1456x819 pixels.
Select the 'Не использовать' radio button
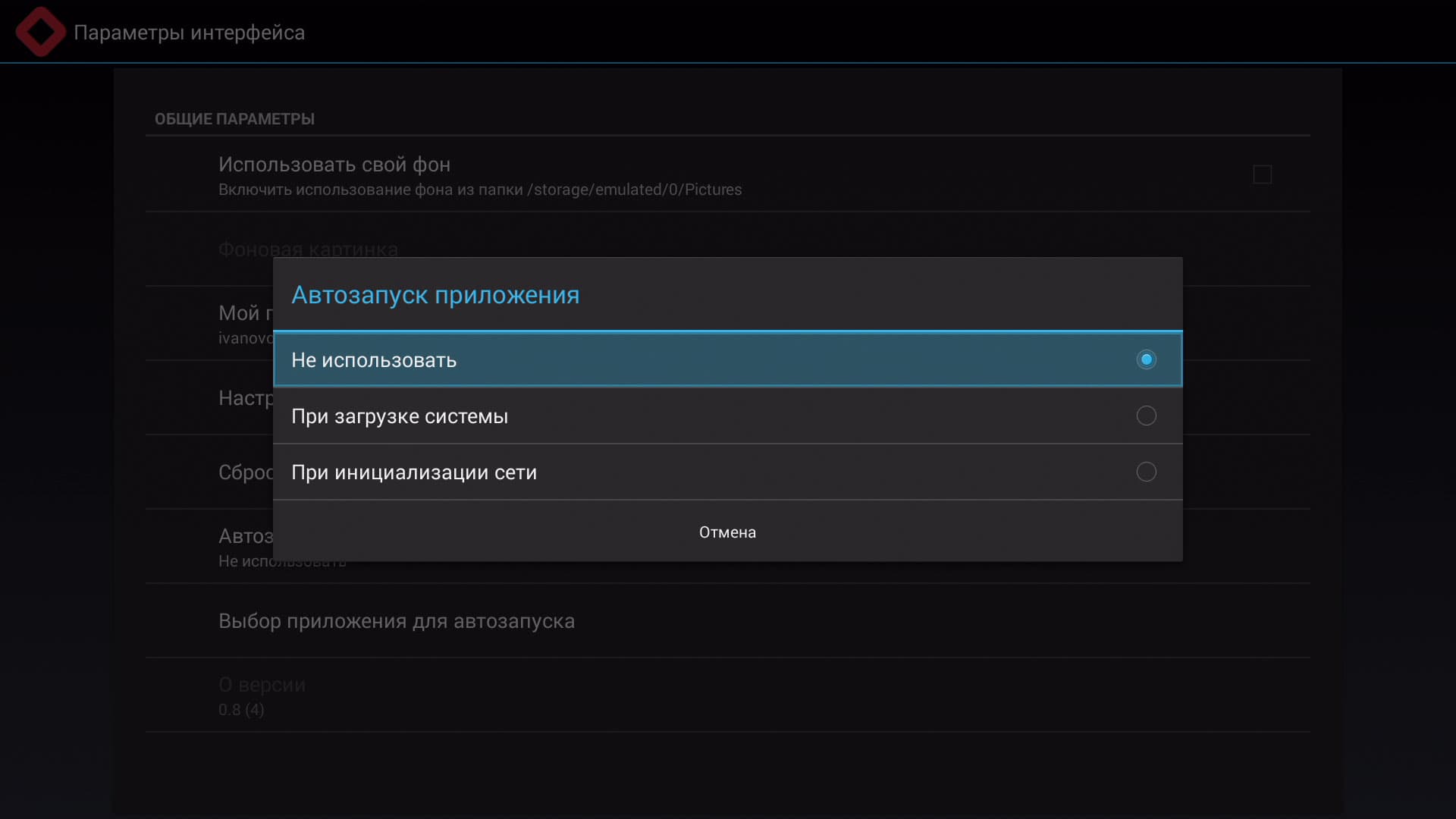point(1146,359)
